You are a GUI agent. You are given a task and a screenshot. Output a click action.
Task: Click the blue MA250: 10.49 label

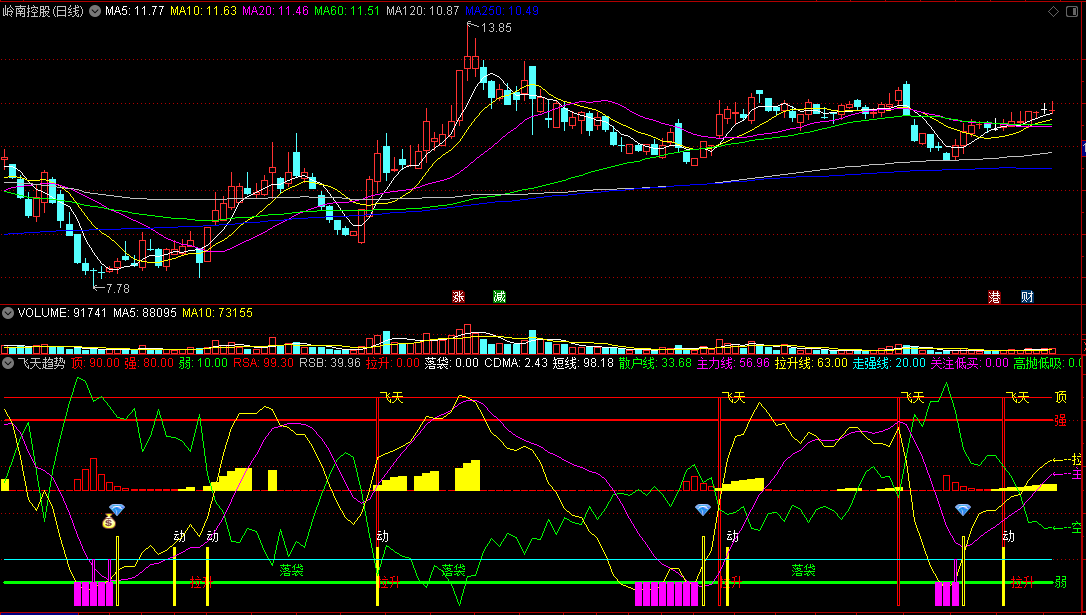502,11
